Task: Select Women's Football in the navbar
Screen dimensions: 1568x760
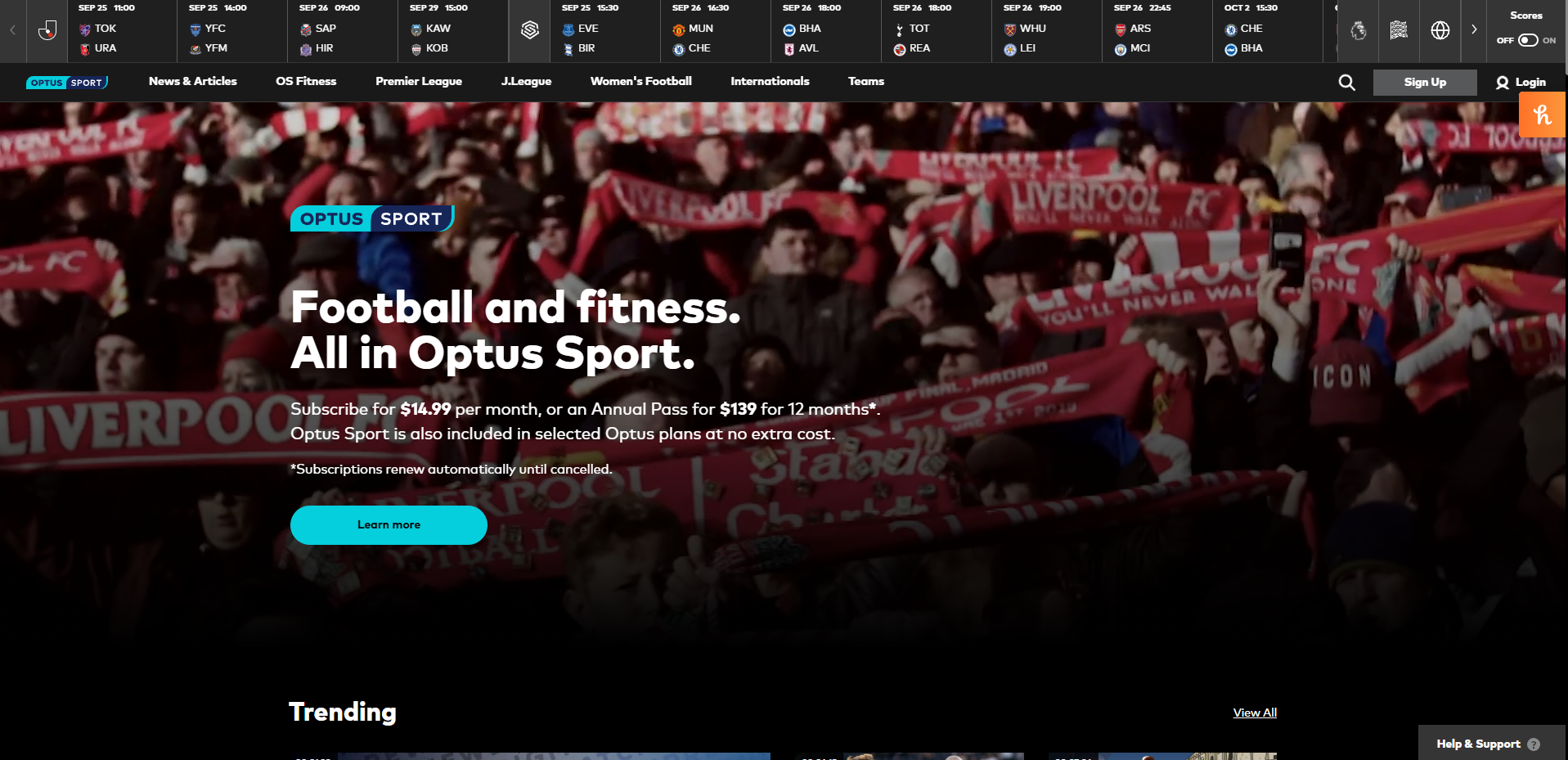Action: pyautogui.click(x=641, y=81)
